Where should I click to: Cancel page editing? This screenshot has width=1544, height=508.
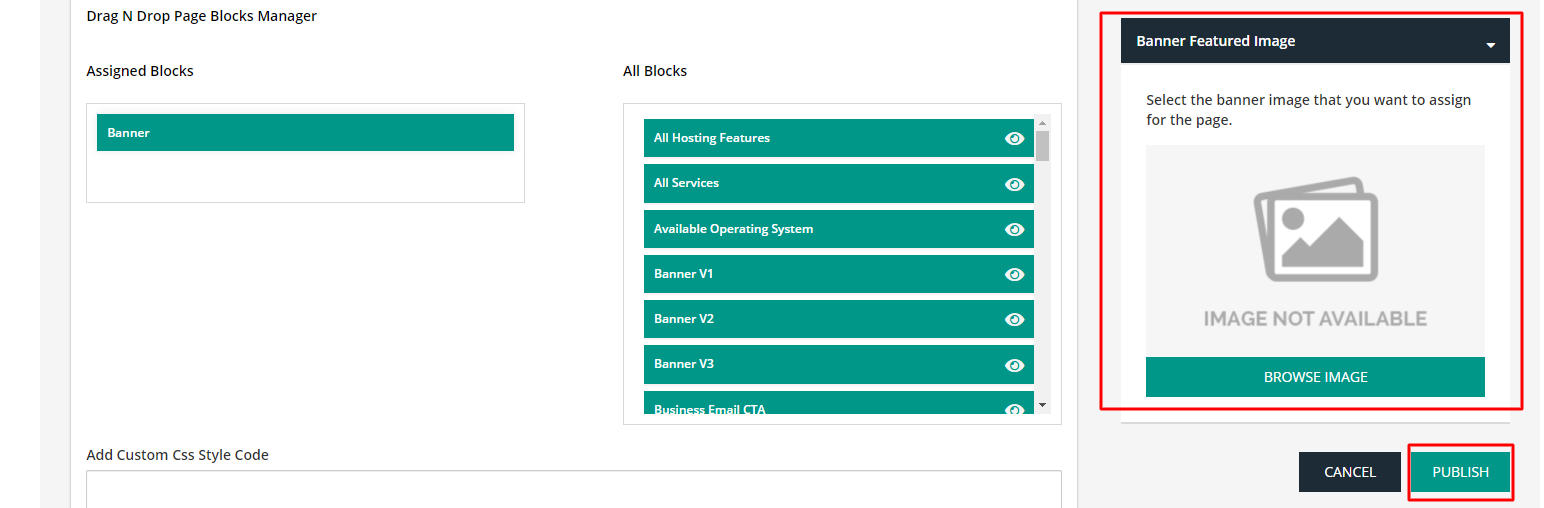(1349, 472)
